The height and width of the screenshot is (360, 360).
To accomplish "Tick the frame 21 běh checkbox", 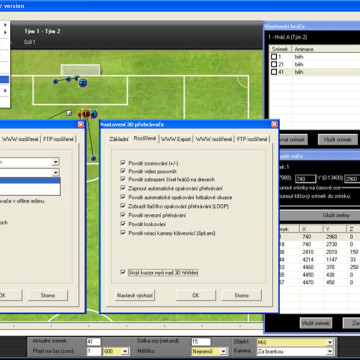I will click(274, 64).
